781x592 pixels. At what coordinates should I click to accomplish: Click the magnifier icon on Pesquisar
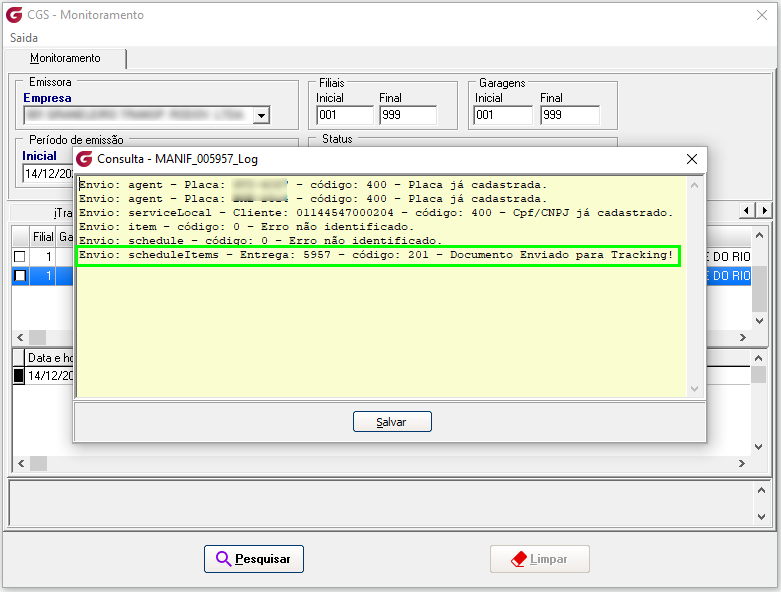[223, 559]
